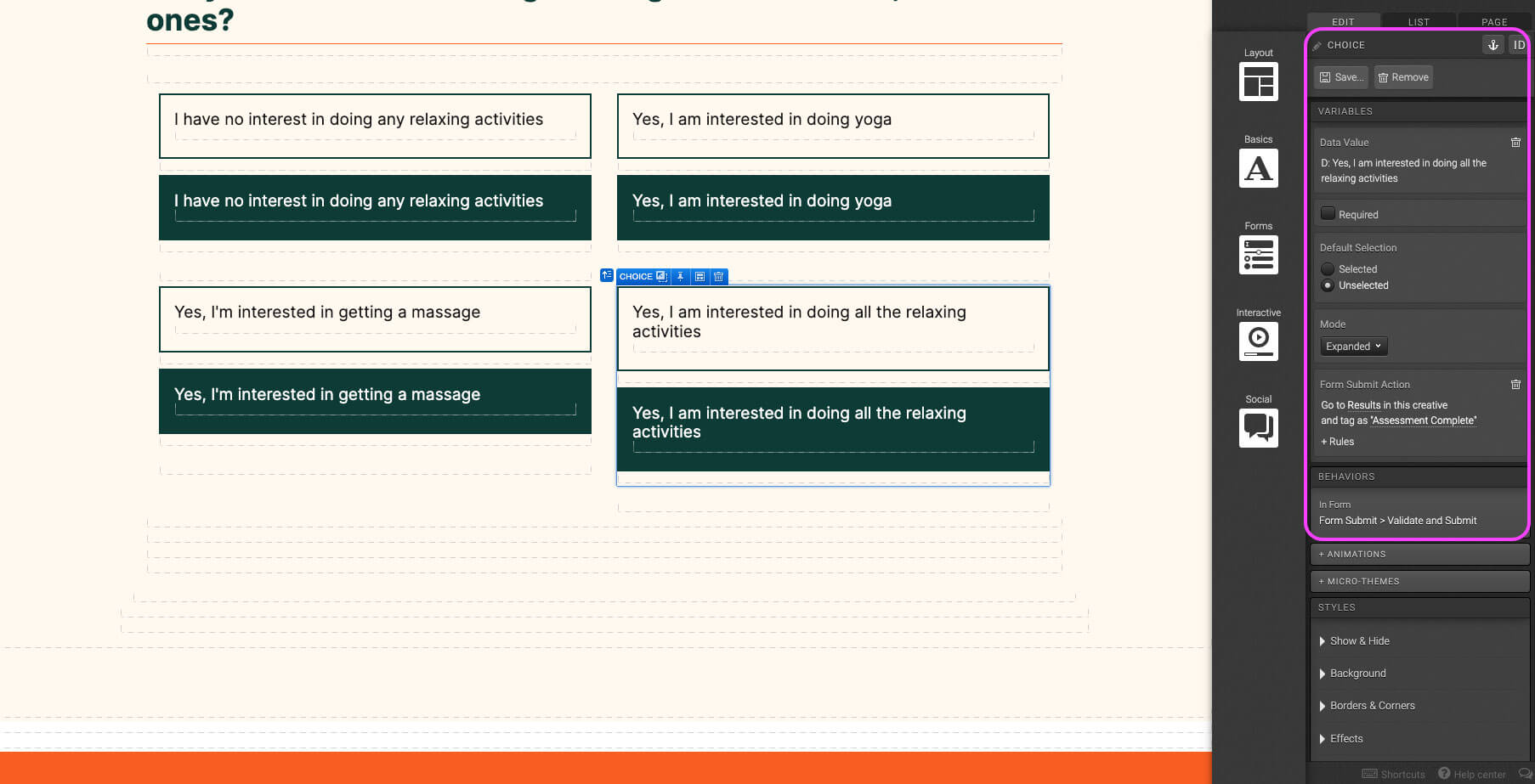Choose the Unselected default selection option
1535x784 pixels.
coord(1328,285)
